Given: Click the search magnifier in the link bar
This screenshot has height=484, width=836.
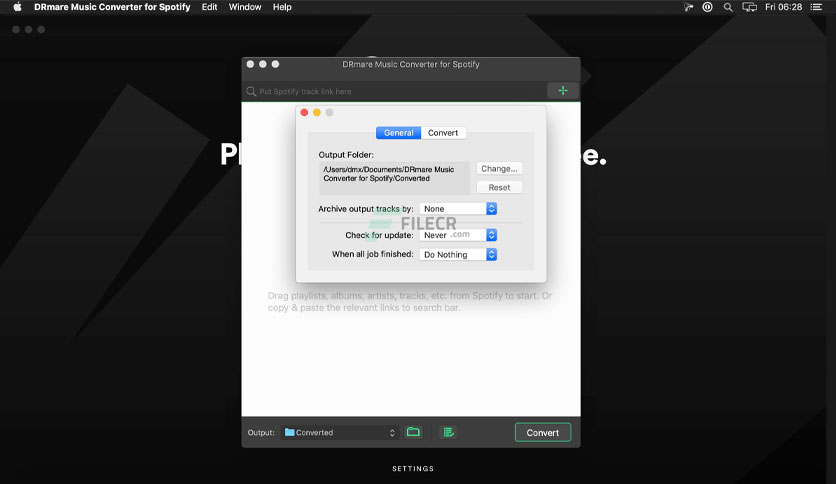Looking at the screenshot, I should [251, 92].
